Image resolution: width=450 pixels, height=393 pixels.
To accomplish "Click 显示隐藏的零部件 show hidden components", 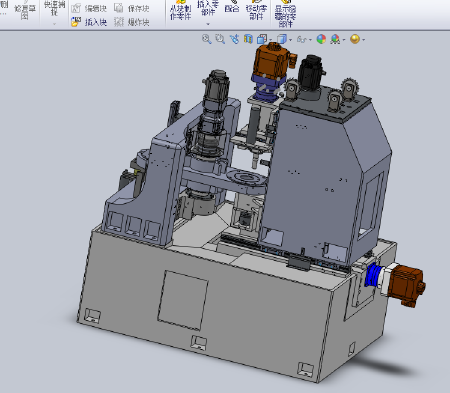I will pos(285,13).
